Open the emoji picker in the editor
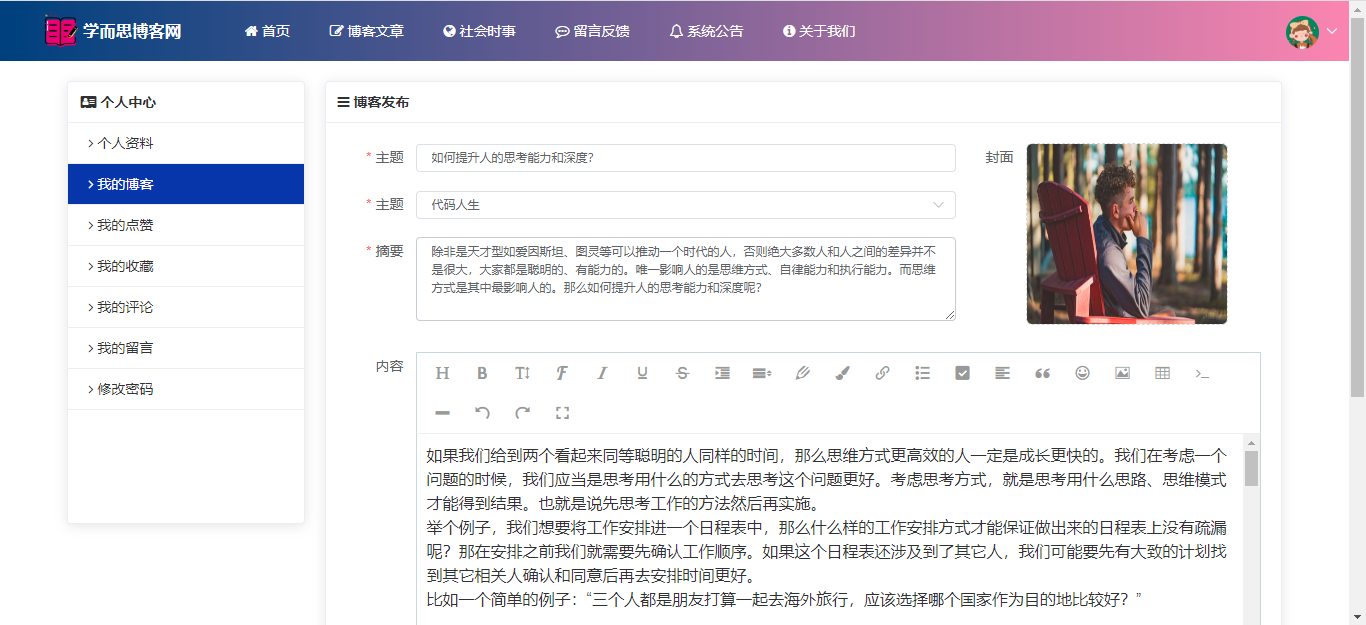This screenshot has height=625, width=1366. (x=1082, y=373)
